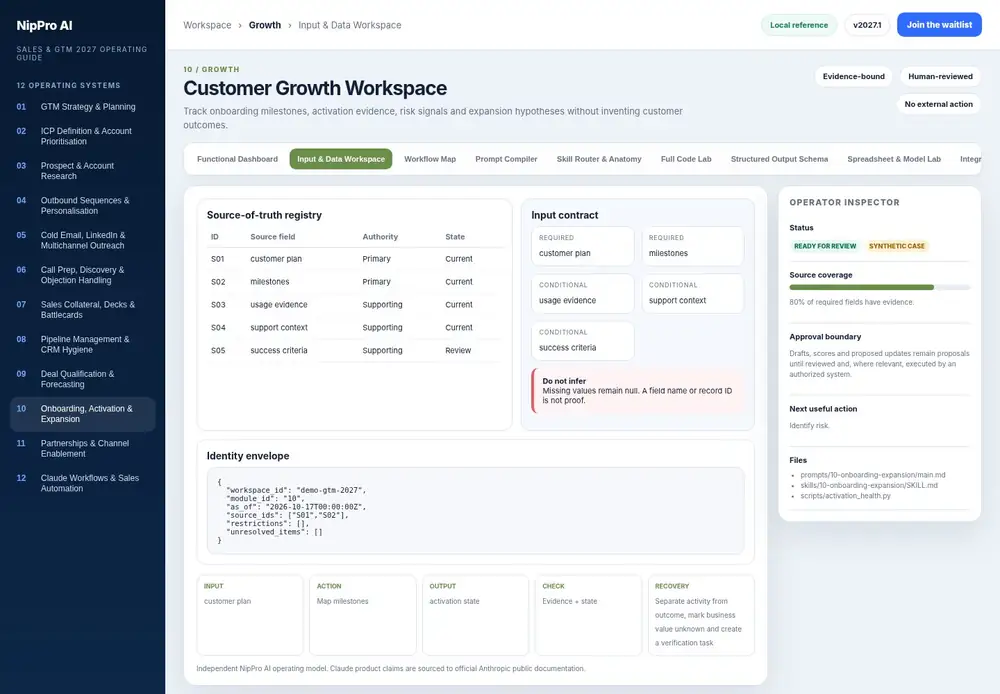Click the Growth breadcrumb
Viewport: 1000px width, 694px height.
click(x=265, y=25)
